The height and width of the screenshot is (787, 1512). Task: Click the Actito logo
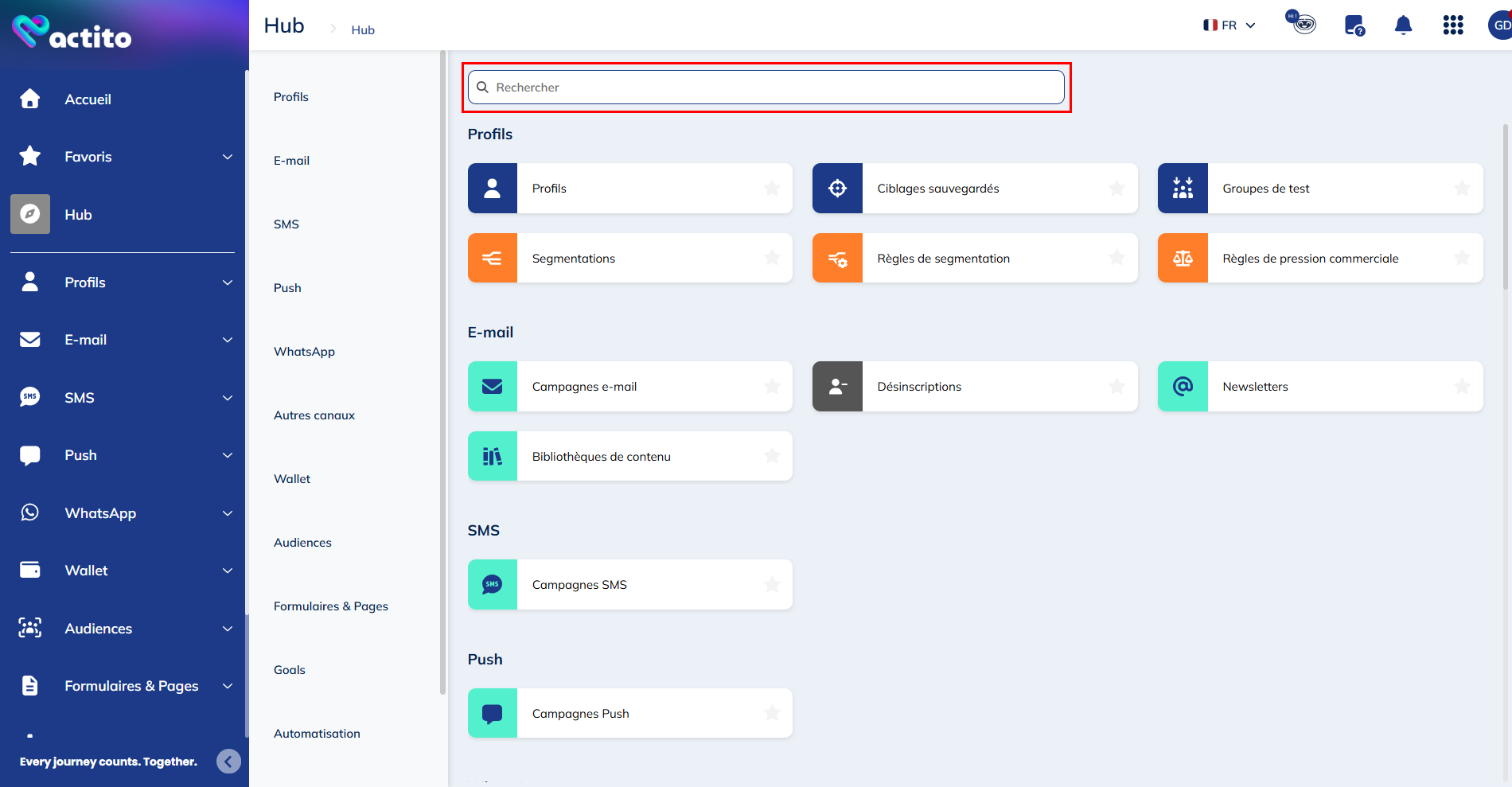[72, 33]
